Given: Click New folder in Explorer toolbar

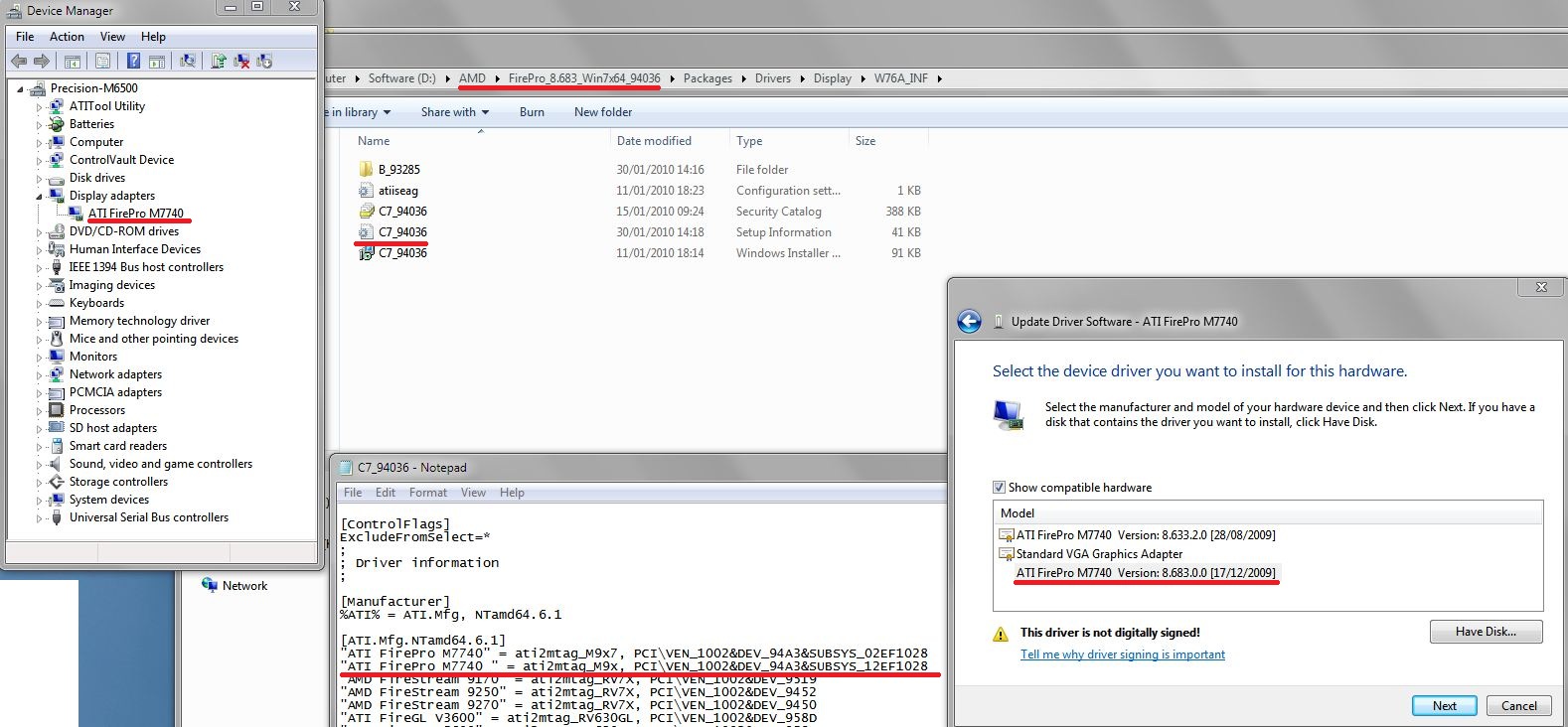Looking at the screenshot, I should pos(603,112).
